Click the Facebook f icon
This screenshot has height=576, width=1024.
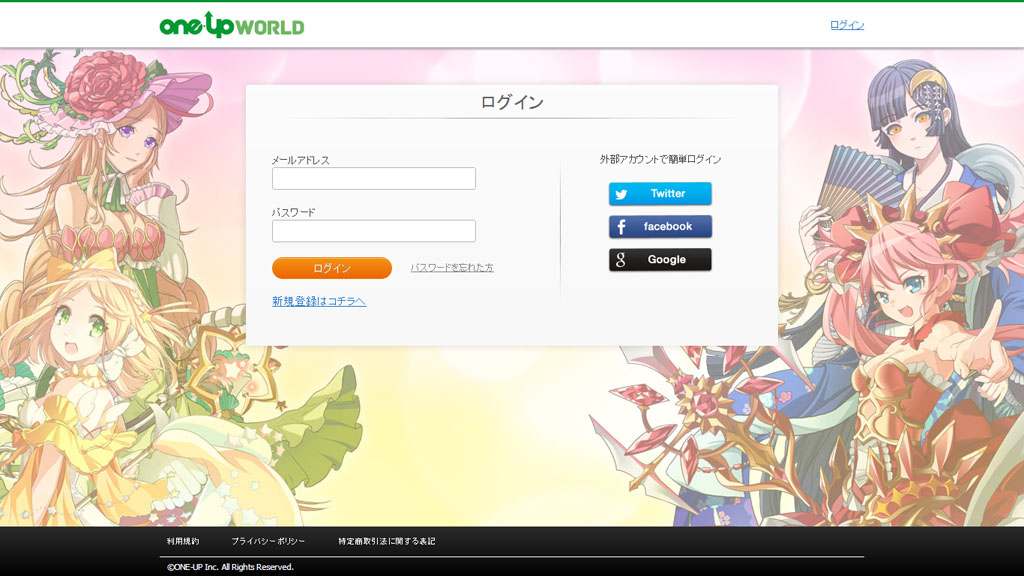tap(621, 227)
